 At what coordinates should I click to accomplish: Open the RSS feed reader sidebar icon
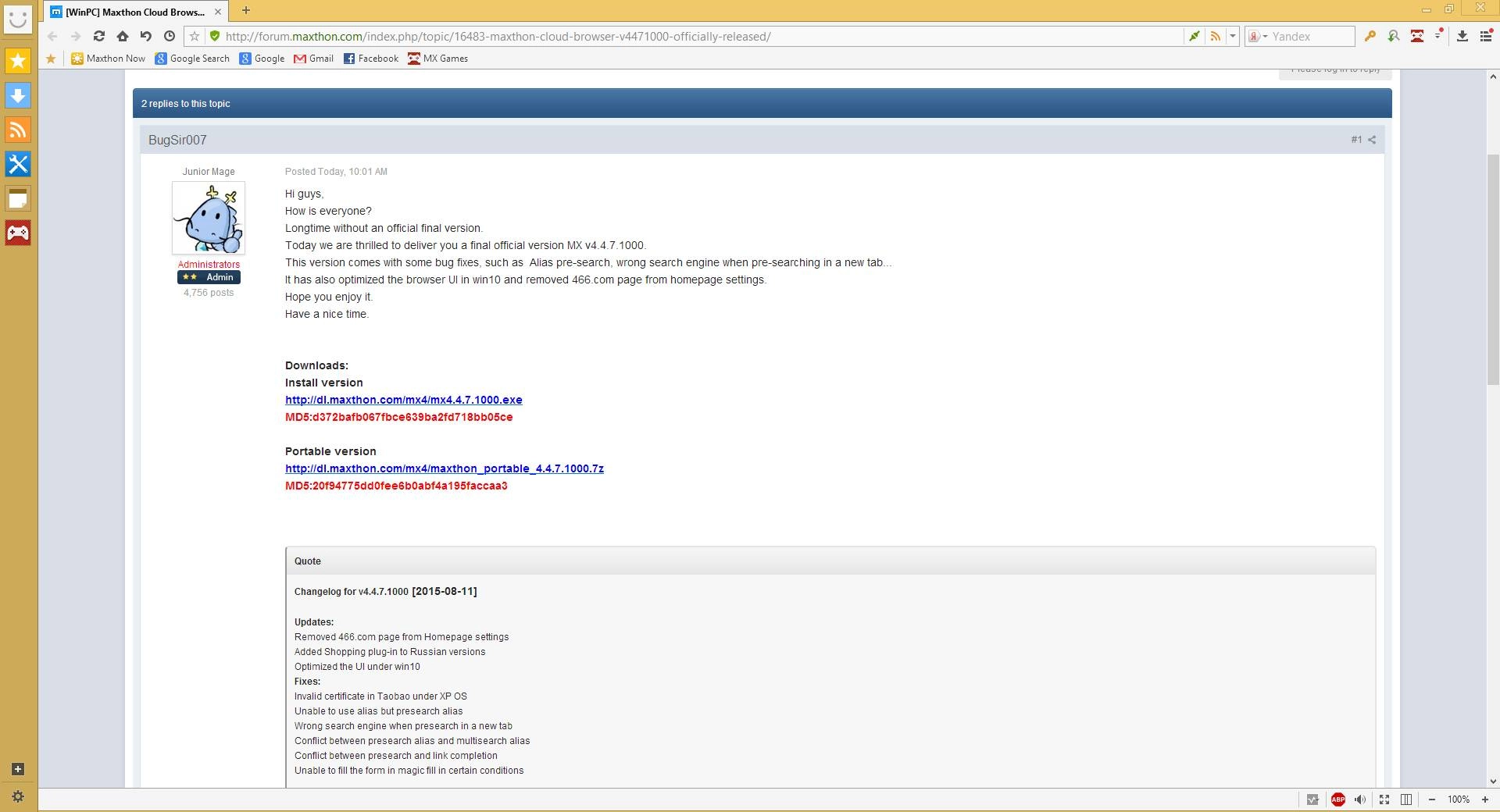tap(18, 130)
